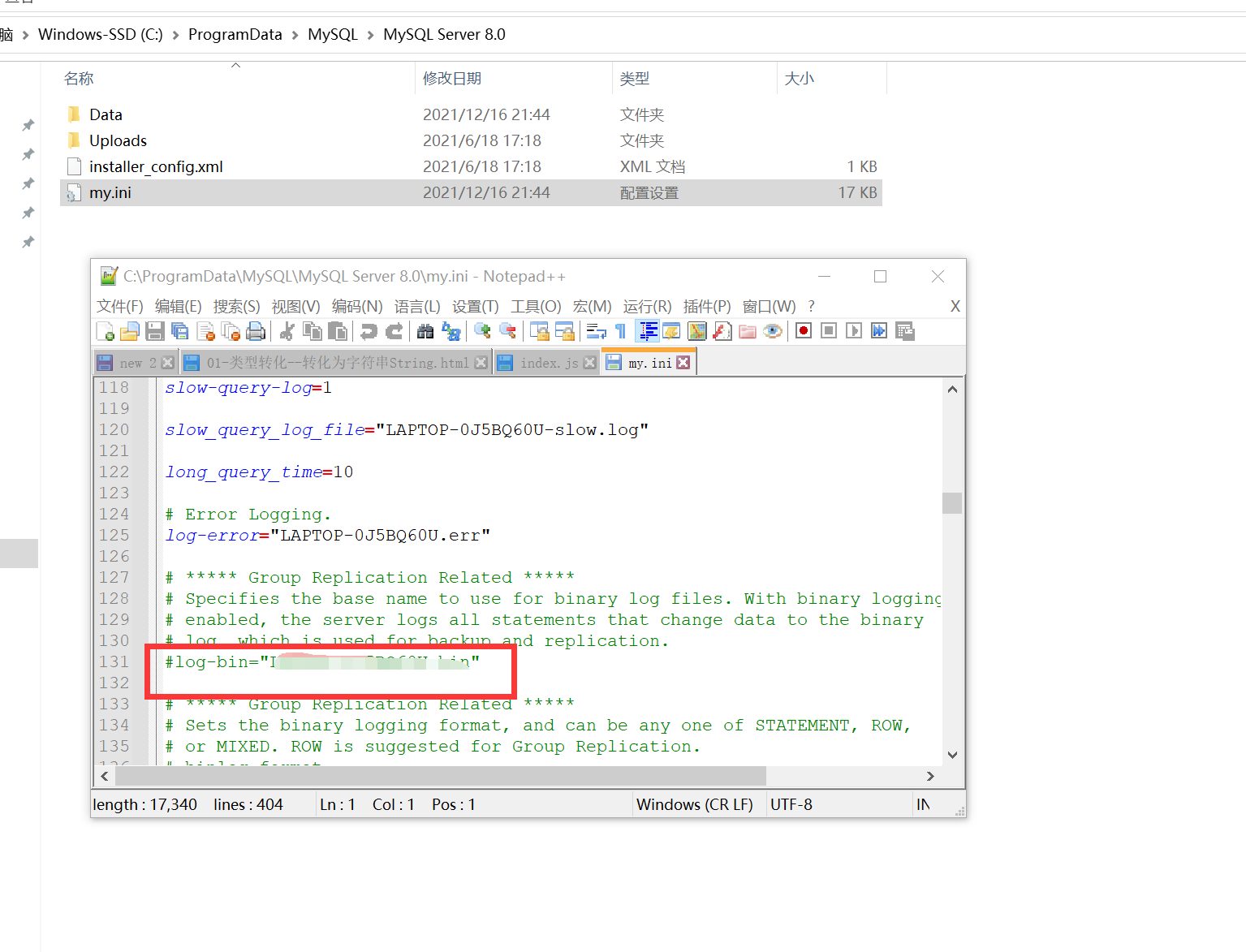1246x952 pixels.
Task: Toggle synchronize horizontal scrolling icon
Action: pyautogui.click(x=564, y=331)
